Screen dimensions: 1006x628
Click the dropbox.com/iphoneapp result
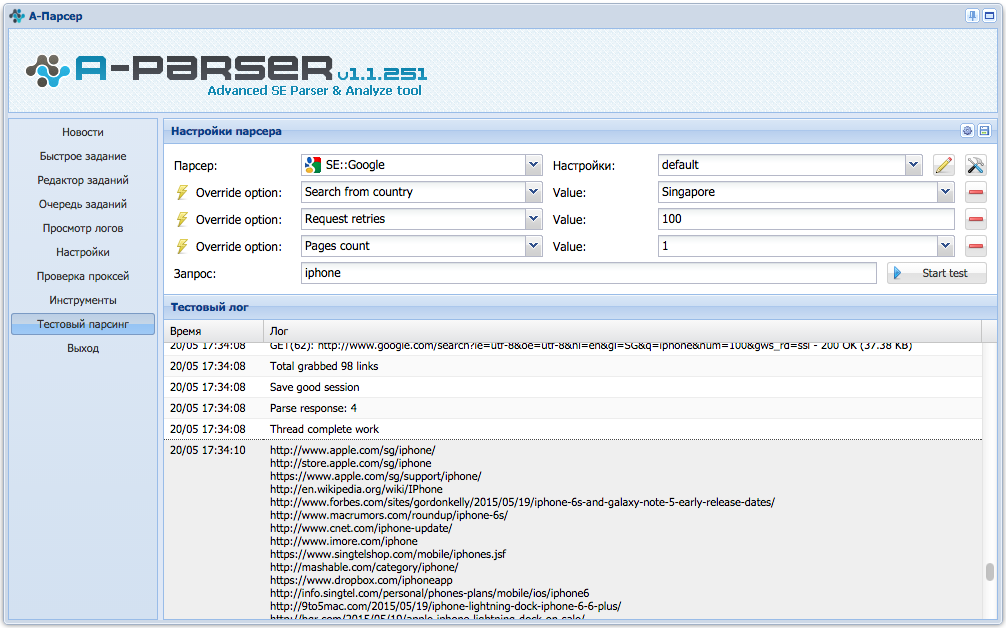click(x=361, y=580)
